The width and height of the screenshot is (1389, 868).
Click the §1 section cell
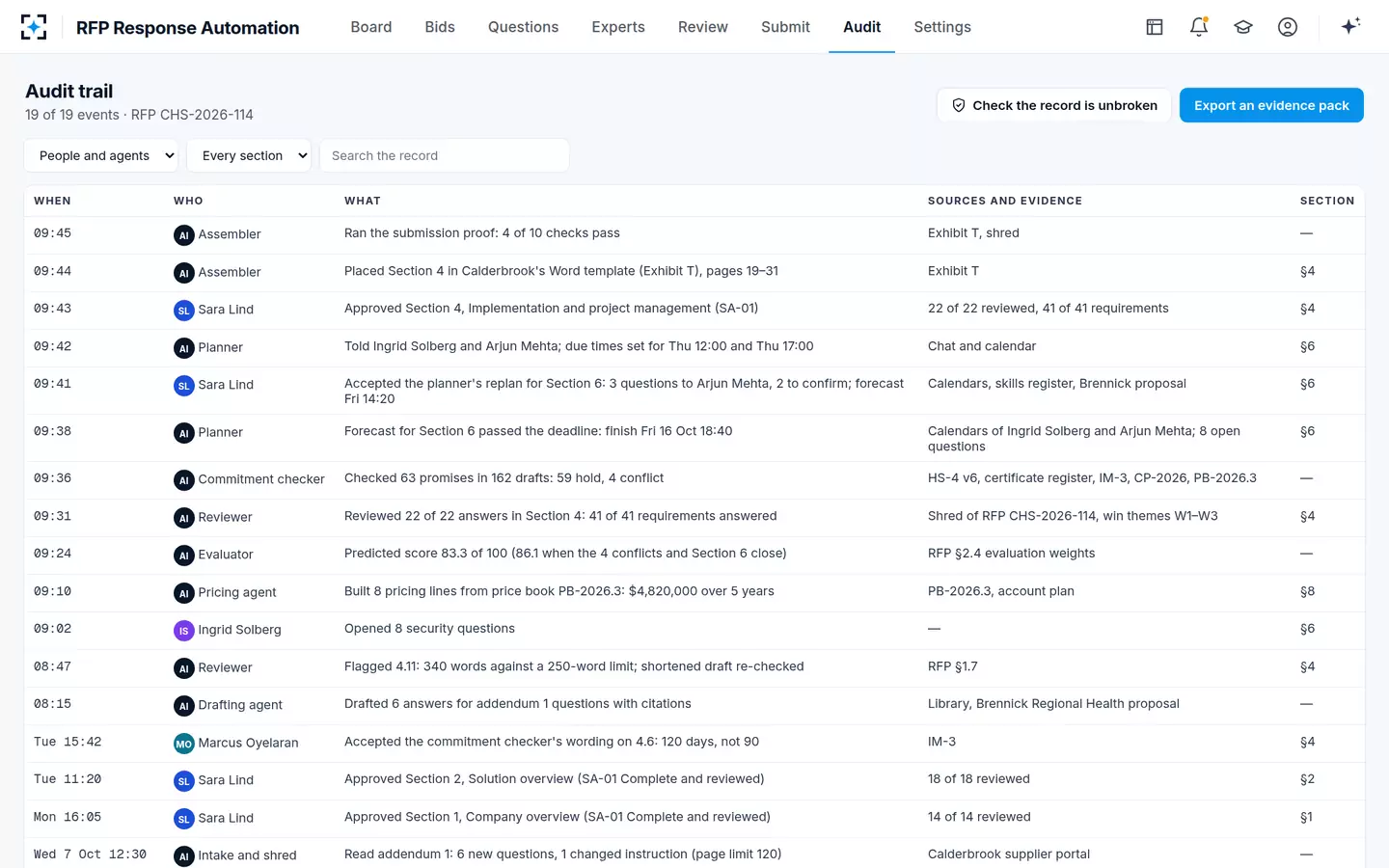tap(1306, 817)
